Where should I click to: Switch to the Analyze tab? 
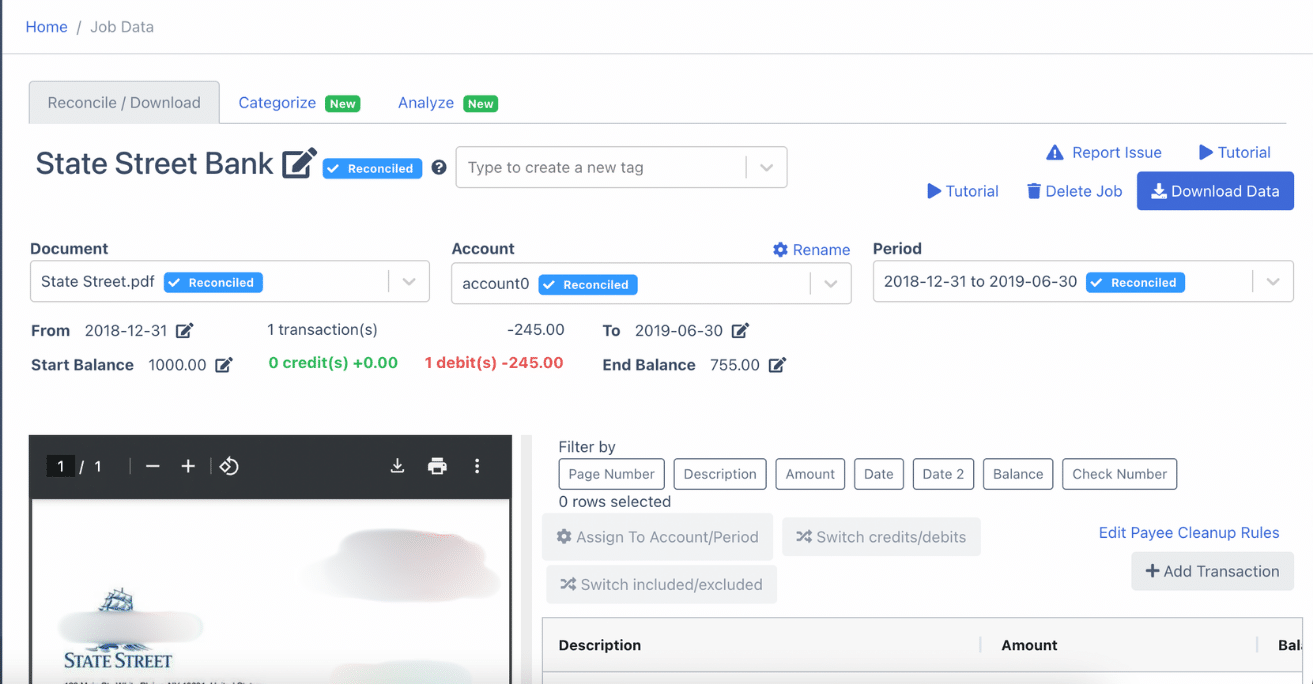447,103
